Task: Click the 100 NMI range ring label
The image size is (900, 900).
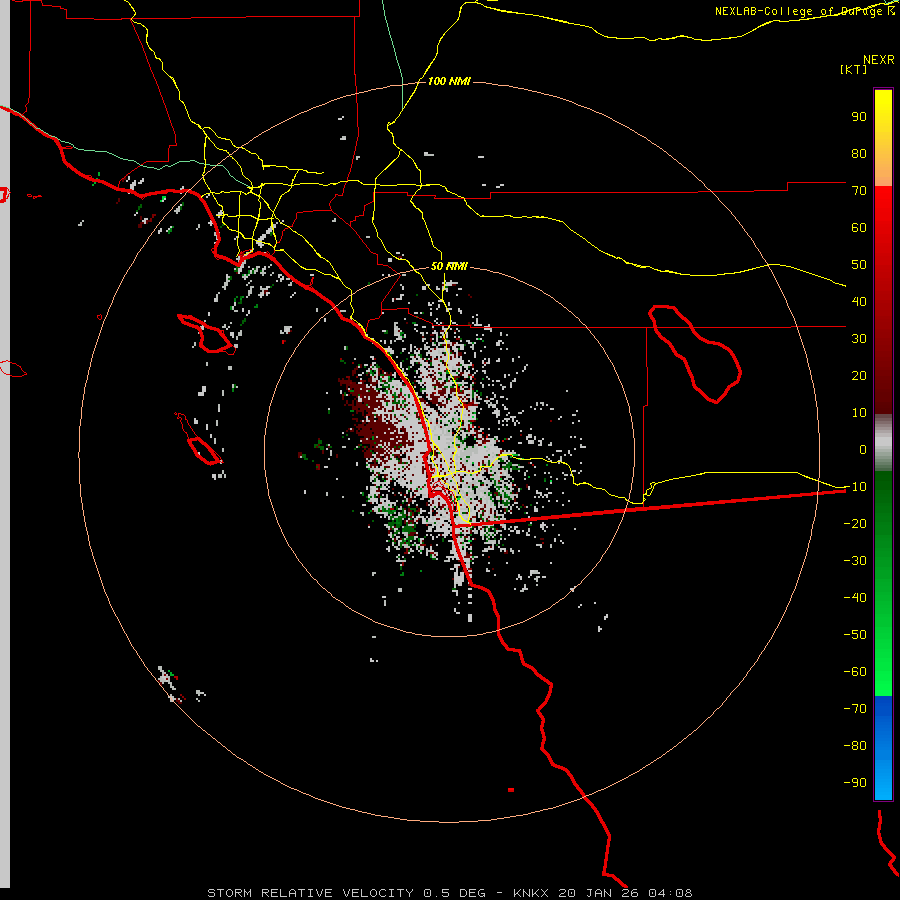Action: [x=449, y=81]
